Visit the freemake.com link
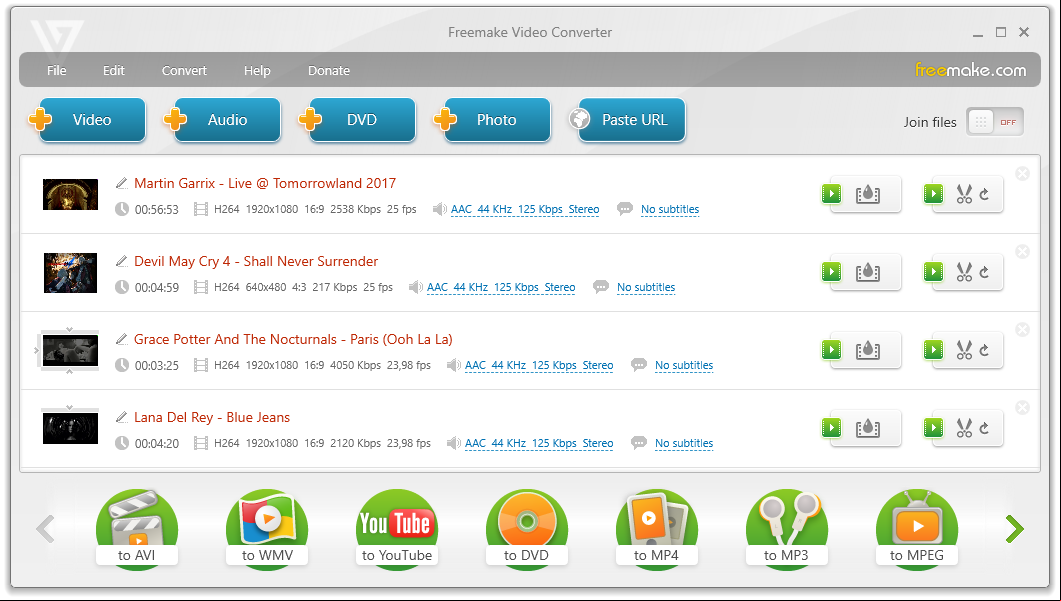1061x601 pixels. click(970, 70)
